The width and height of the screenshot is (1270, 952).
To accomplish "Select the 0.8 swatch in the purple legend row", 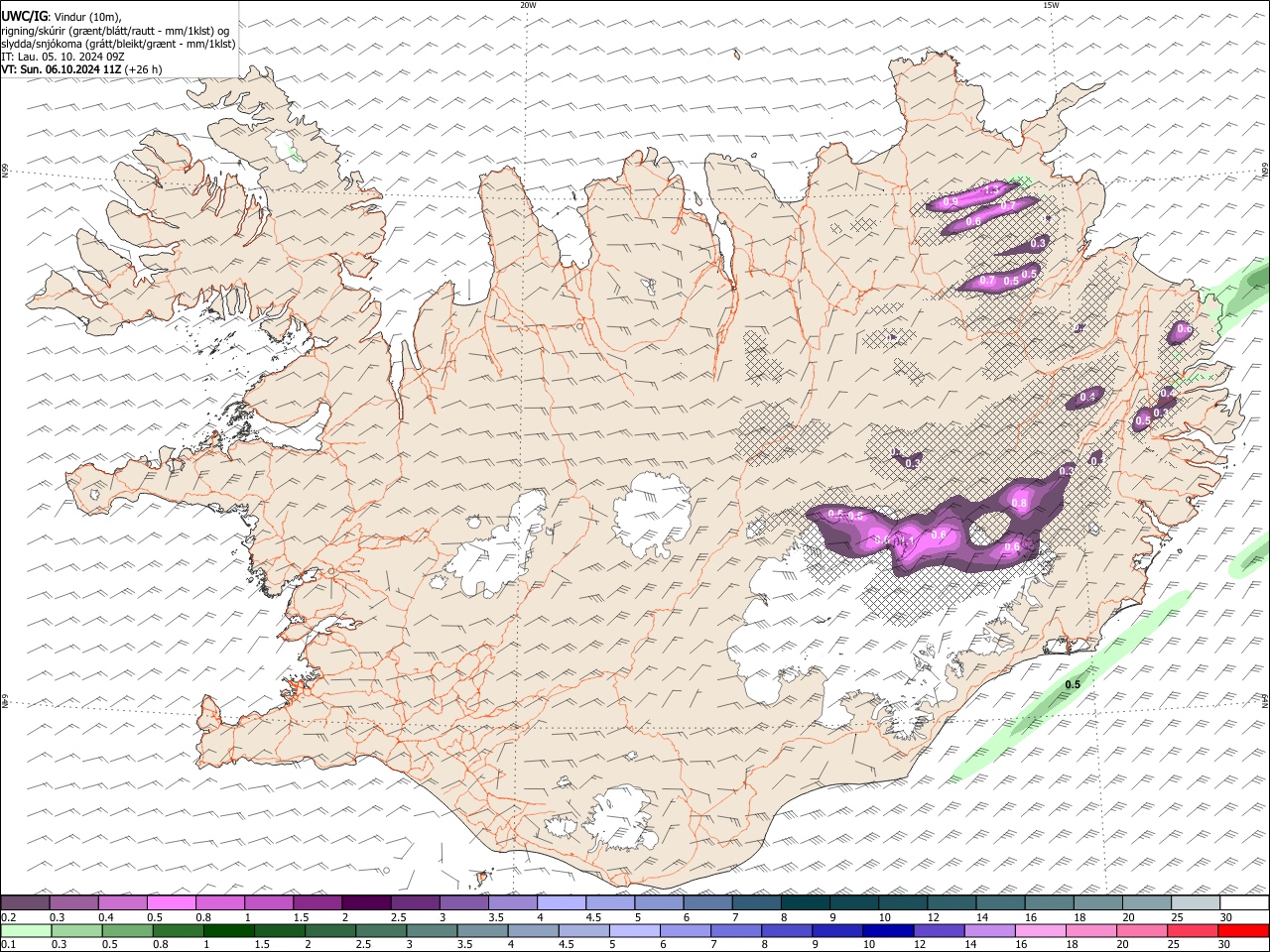I will point(220,903).
